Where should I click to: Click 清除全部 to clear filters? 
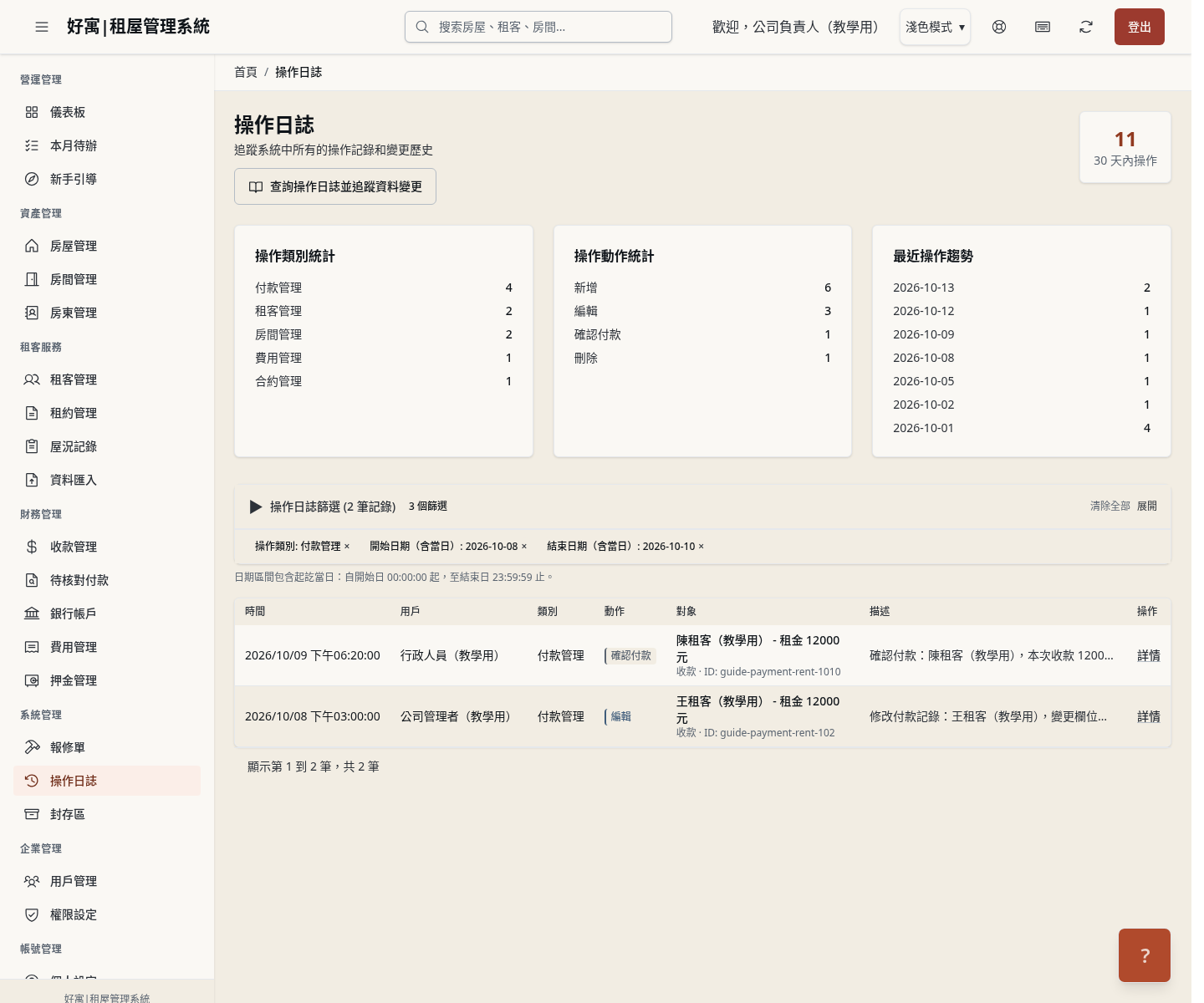[x=1110, y=507]
